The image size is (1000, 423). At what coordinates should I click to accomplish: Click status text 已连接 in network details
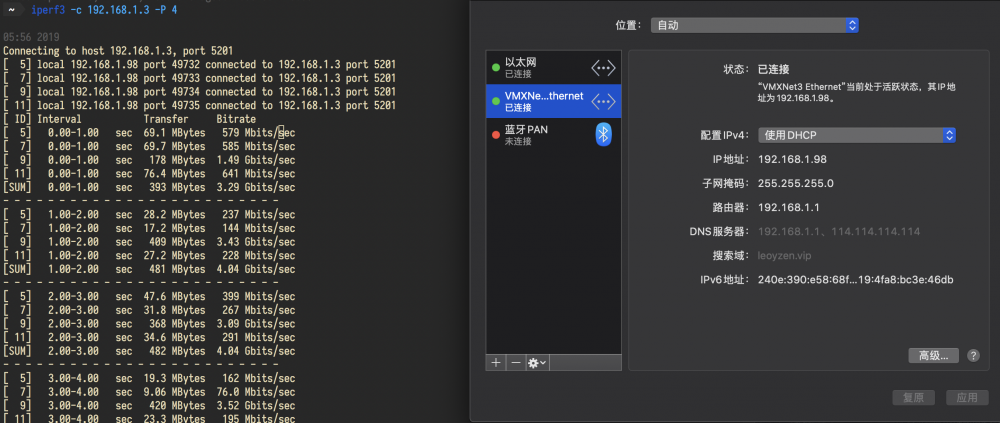click(773, 70)
